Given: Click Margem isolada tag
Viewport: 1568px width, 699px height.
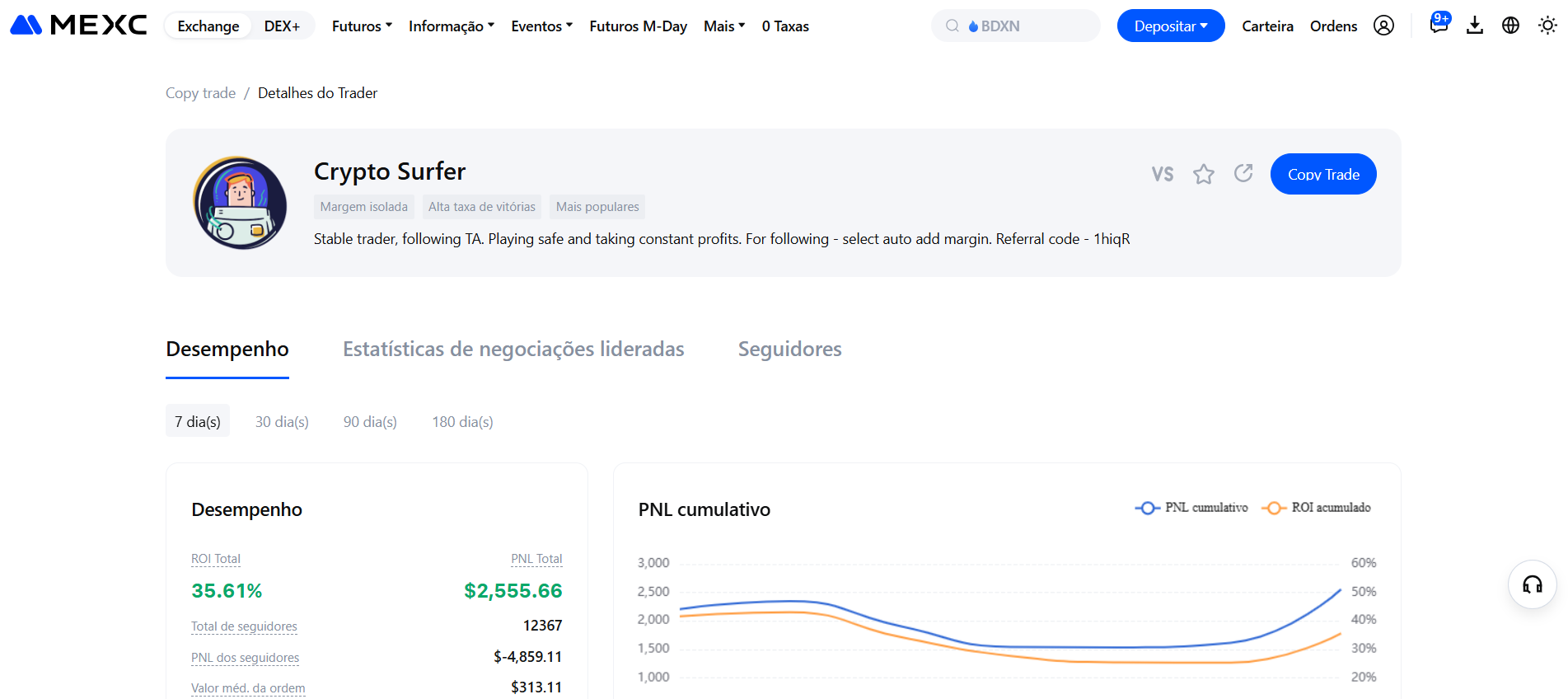Looking at the screenshot, I should pyautogui.click(x=363, y=207).
